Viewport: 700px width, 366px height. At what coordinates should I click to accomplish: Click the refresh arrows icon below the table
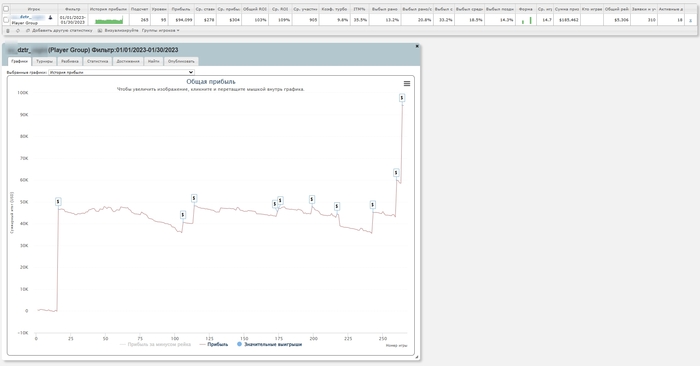[x=18, y=31]
